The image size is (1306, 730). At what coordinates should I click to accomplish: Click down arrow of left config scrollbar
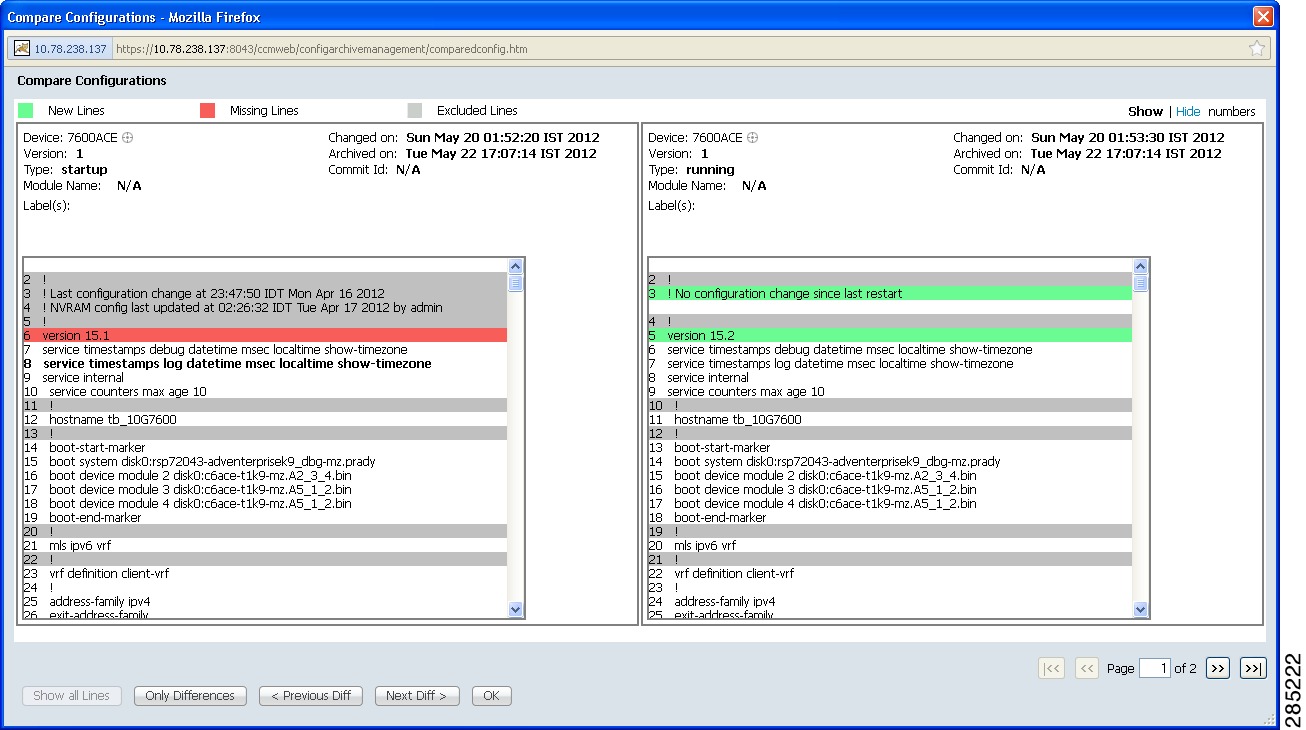pos(516,609)
